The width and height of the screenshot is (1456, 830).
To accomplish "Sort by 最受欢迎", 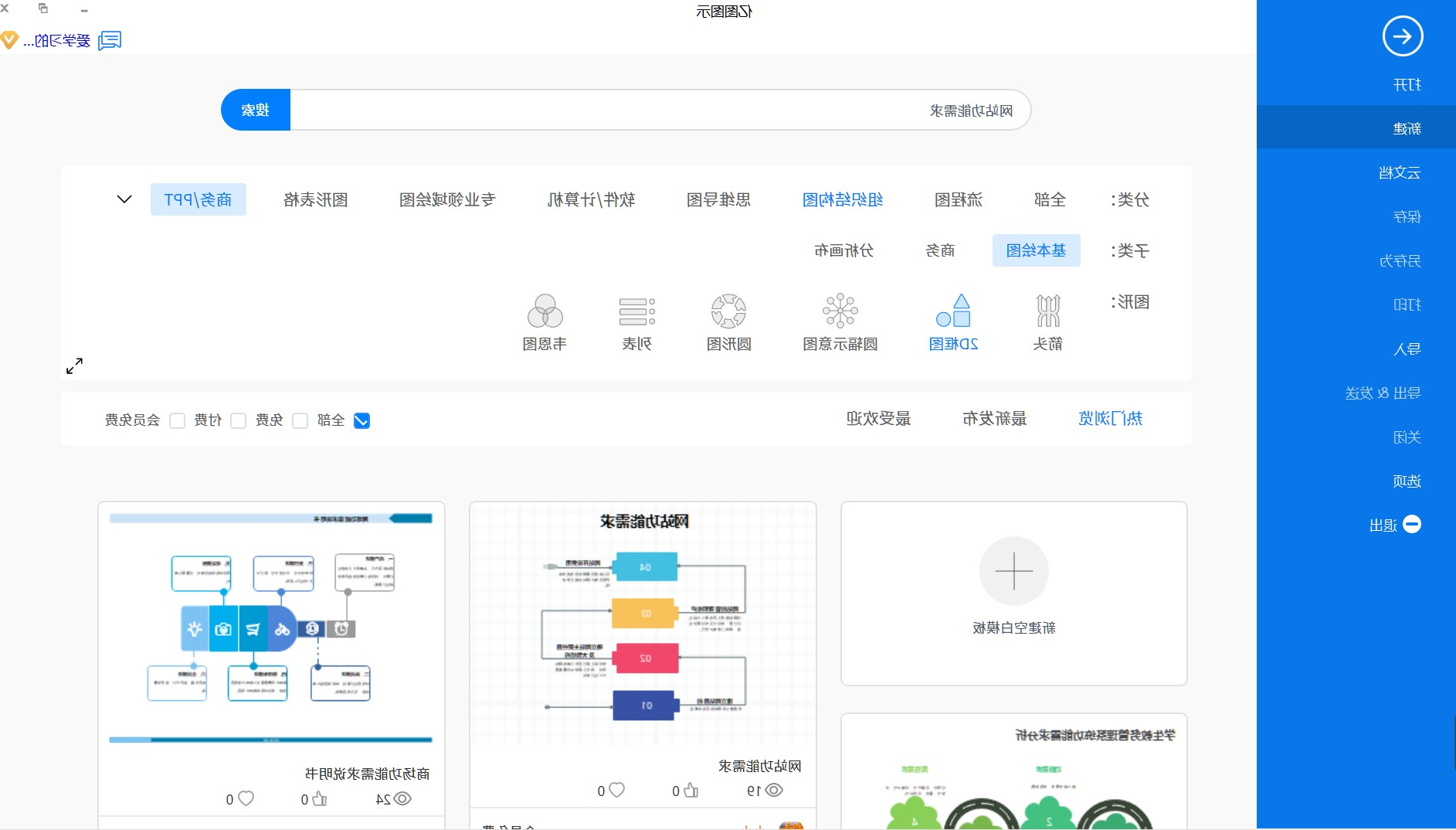I will [x=878, y=418].
